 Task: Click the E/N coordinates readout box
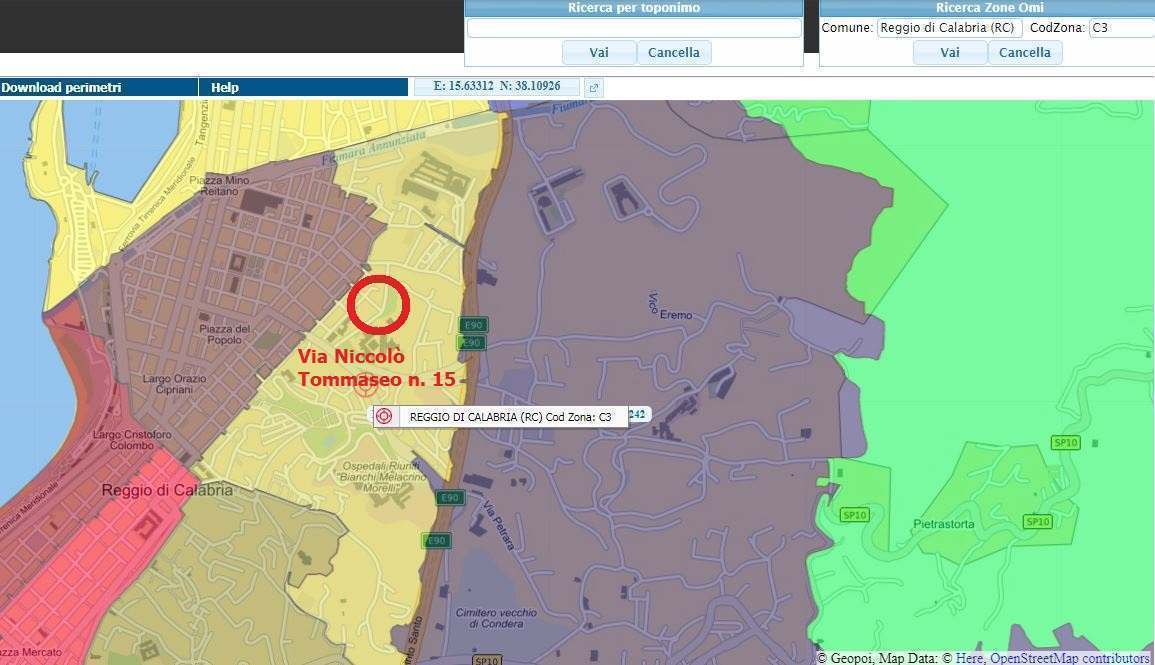[497, 87]
